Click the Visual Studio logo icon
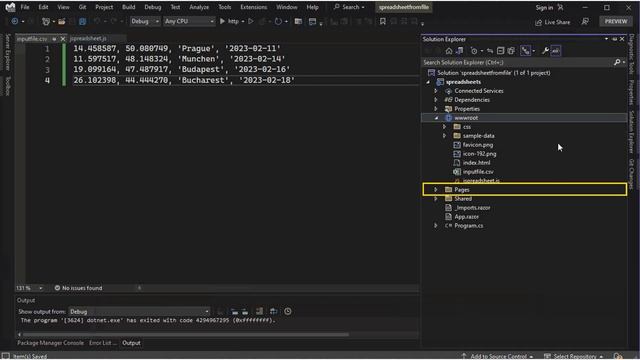The height and width of the screenshot is (360, 640). coord(10,7)
